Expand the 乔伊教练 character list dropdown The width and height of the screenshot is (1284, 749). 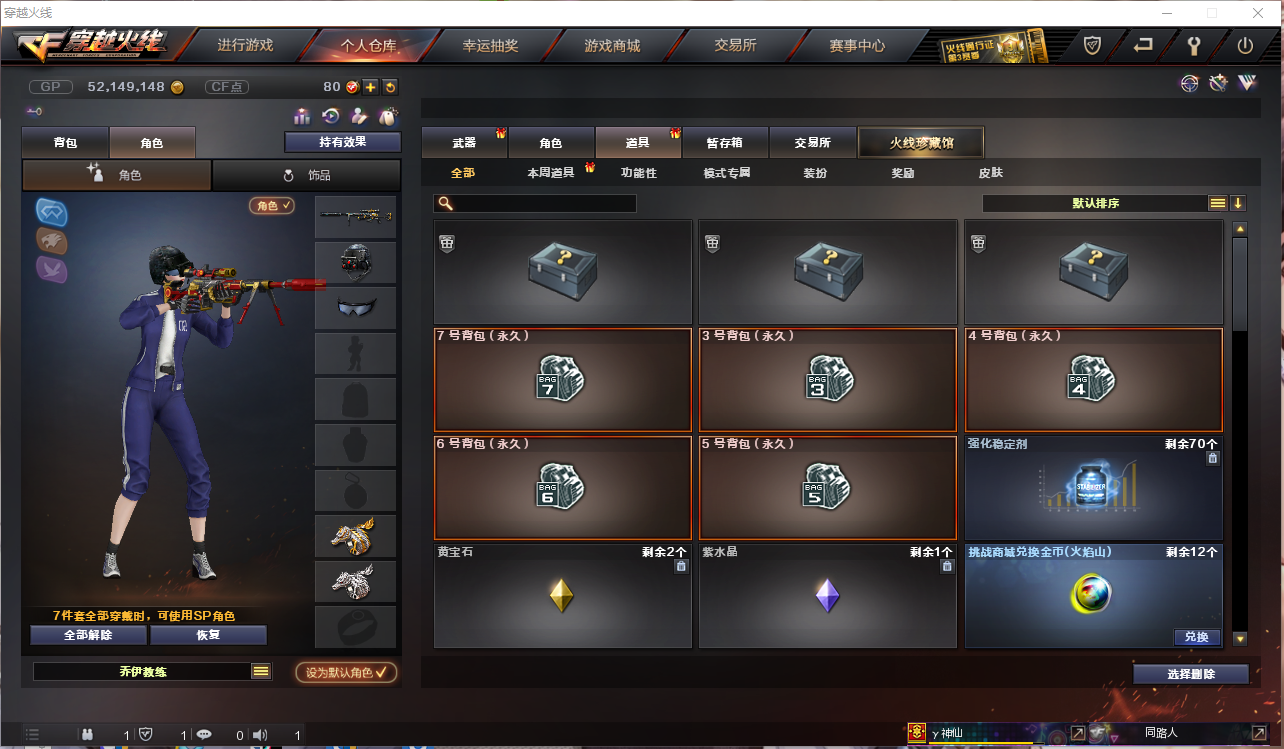pyautogui.click(x=261, y=672)
